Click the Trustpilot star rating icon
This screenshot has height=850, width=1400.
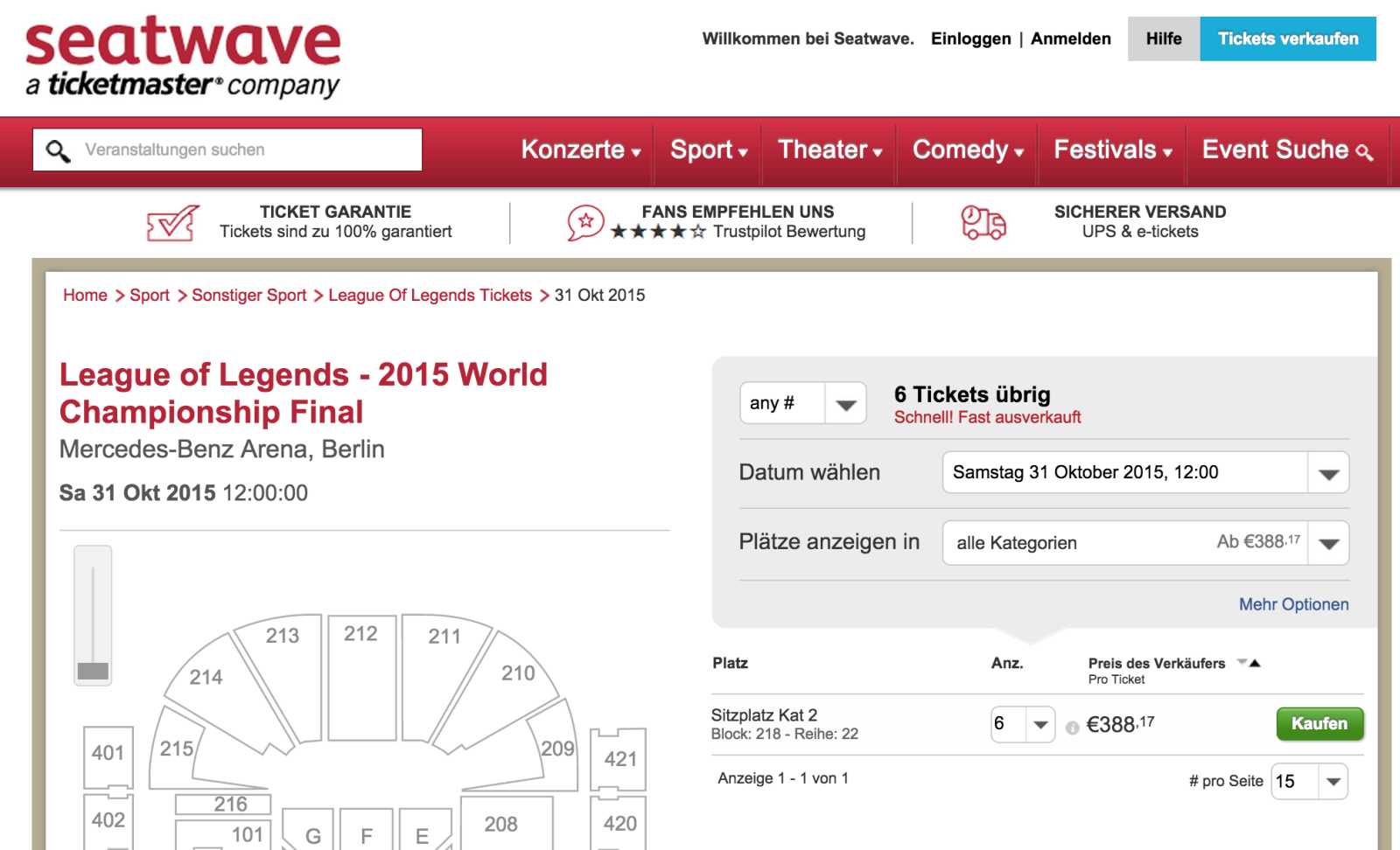(585, 222)
